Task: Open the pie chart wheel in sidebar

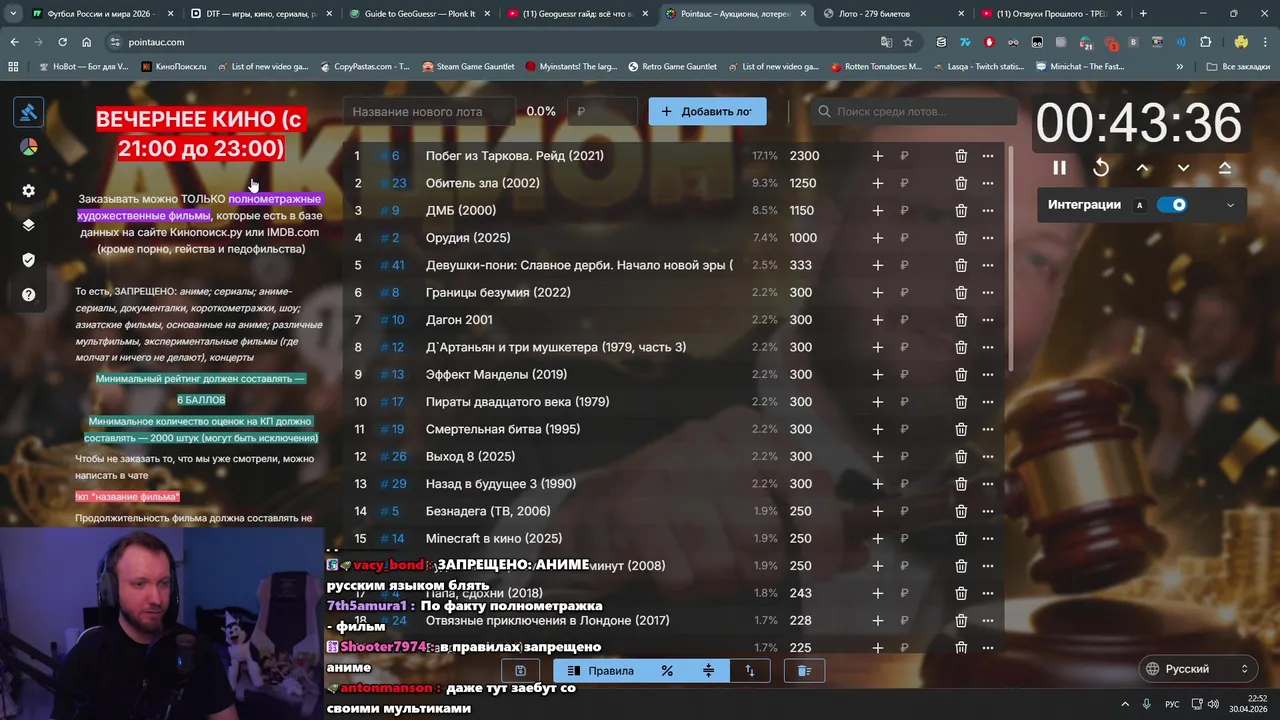Action: (28, 148)
